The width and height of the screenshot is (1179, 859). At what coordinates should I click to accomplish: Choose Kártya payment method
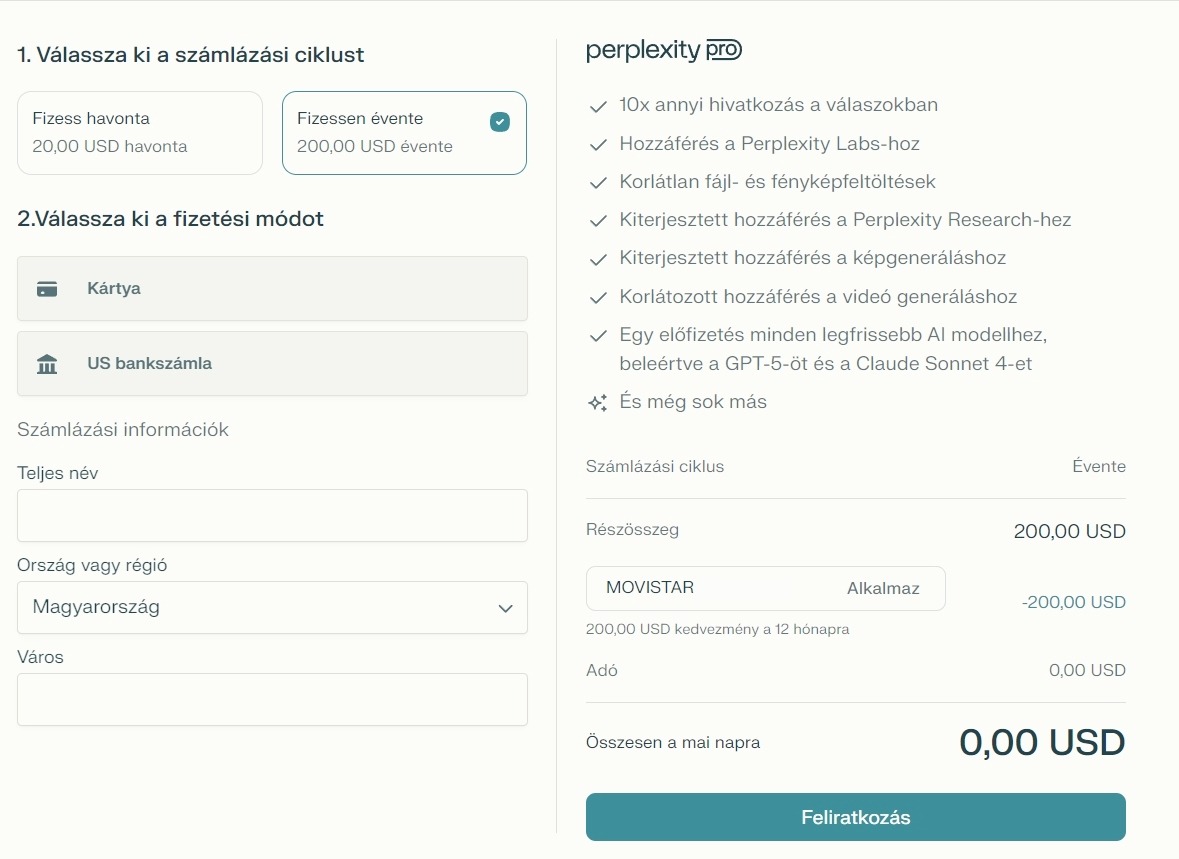(x=272, y=289)
